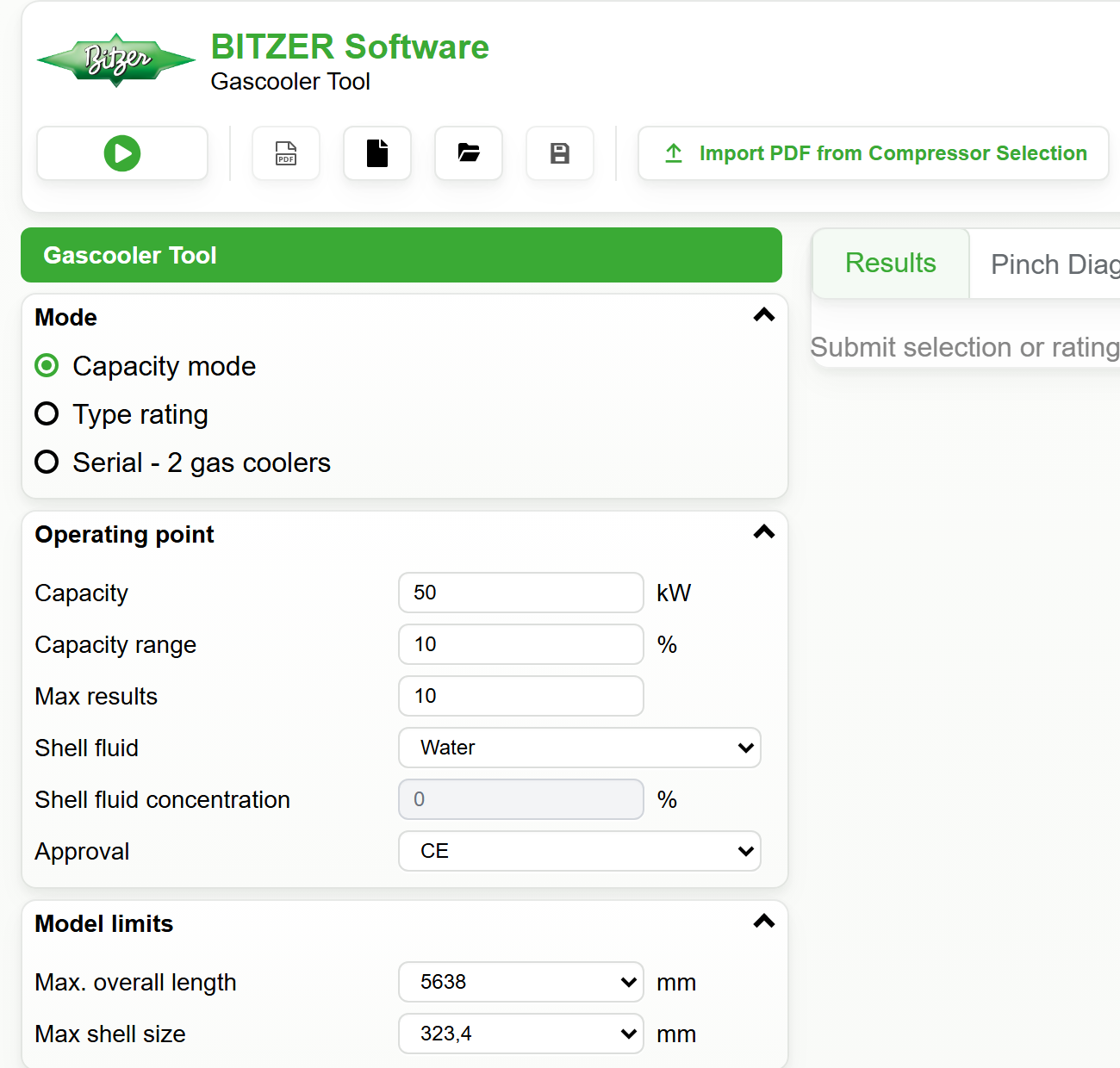Collapse the Operating point section
Image resolution: width=1120 pixels, height=1068 pixels.
coord(764,532)
